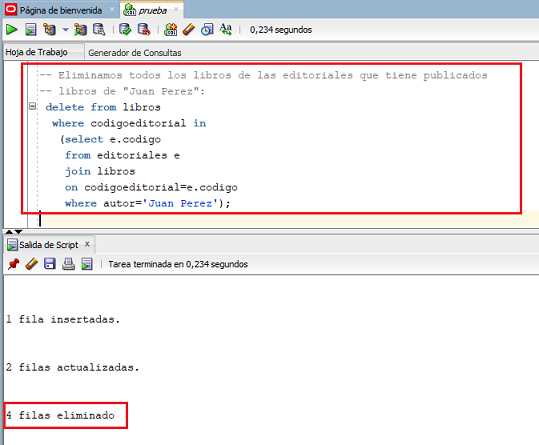
Task: Pin the script output with red pin icon
Action: click(x=13, y=264)
